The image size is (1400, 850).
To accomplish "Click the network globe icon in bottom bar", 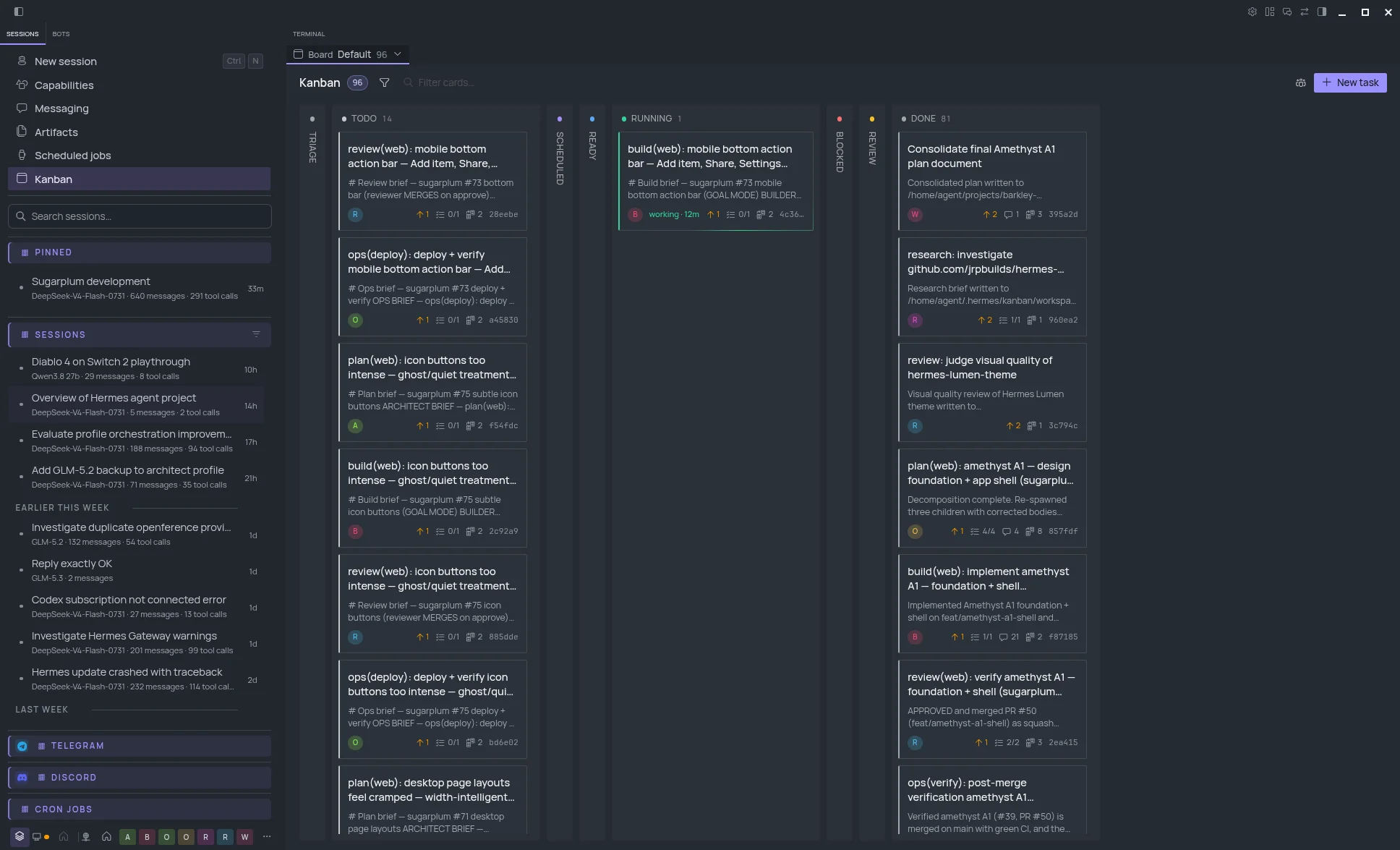I will click(85, 837).
